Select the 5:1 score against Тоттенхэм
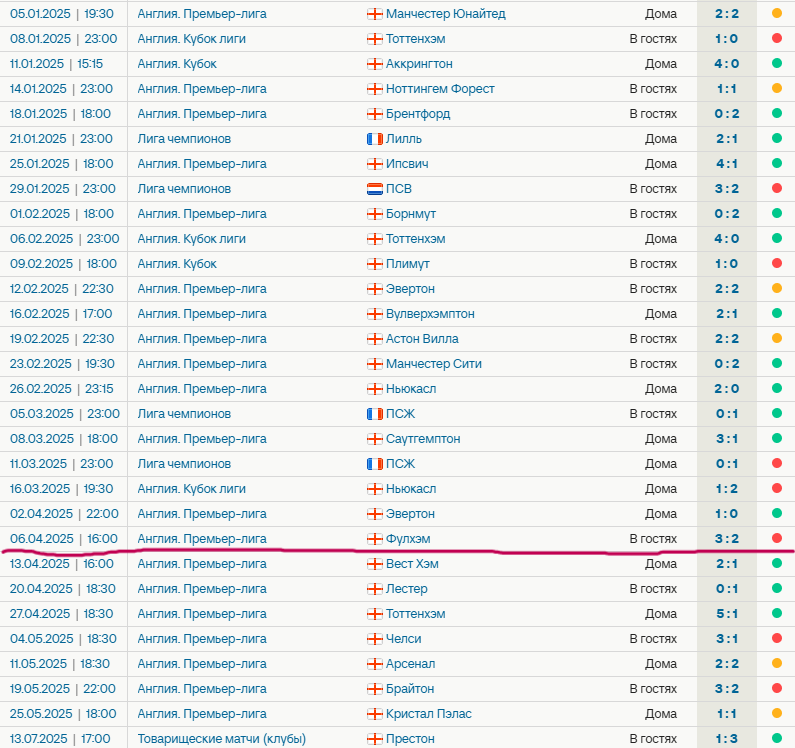The height and width of the screenshot is (748, 795). [x=727, y=614]
